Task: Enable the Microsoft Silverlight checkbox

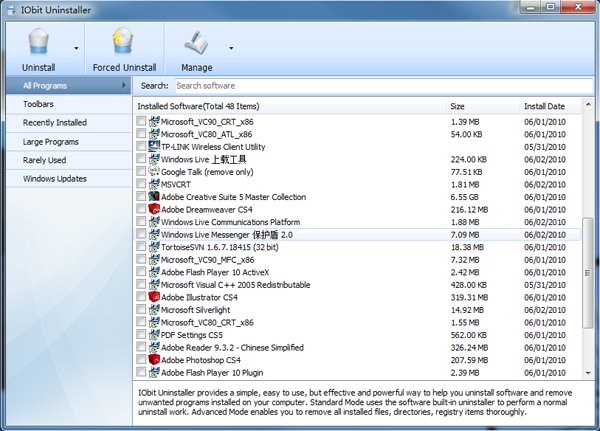Action: (141, 309)
